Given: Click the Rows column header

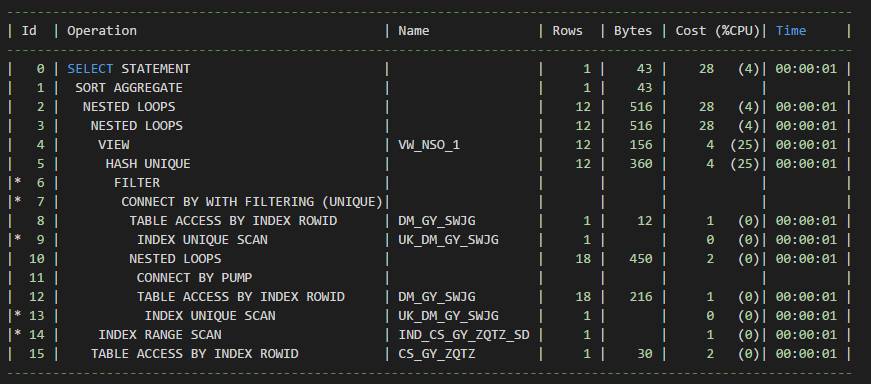Looking at the screenshot, I should click(x=567, y=31).
